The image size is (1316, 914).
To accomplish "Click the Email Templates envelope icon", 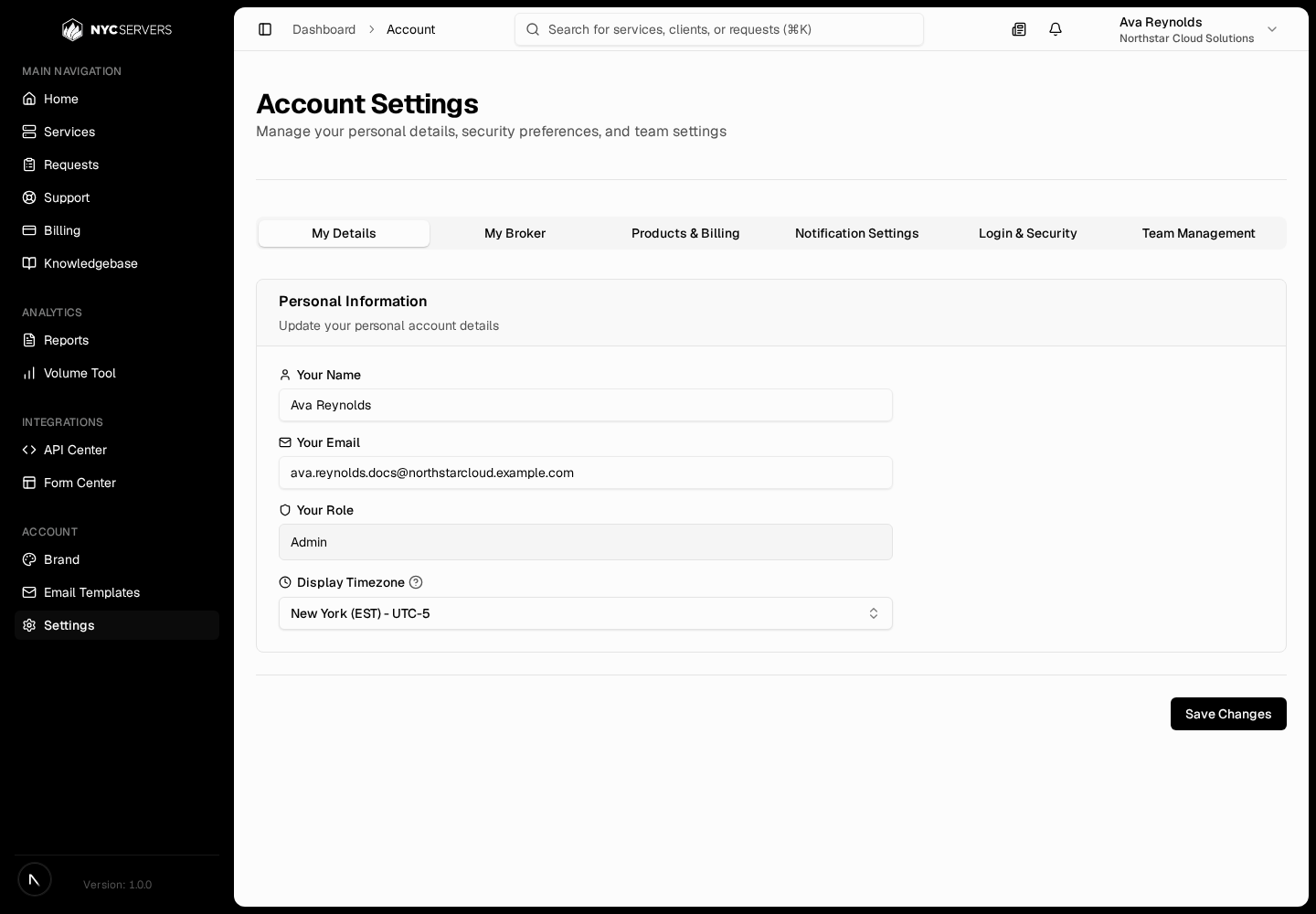I will (29, 592).
